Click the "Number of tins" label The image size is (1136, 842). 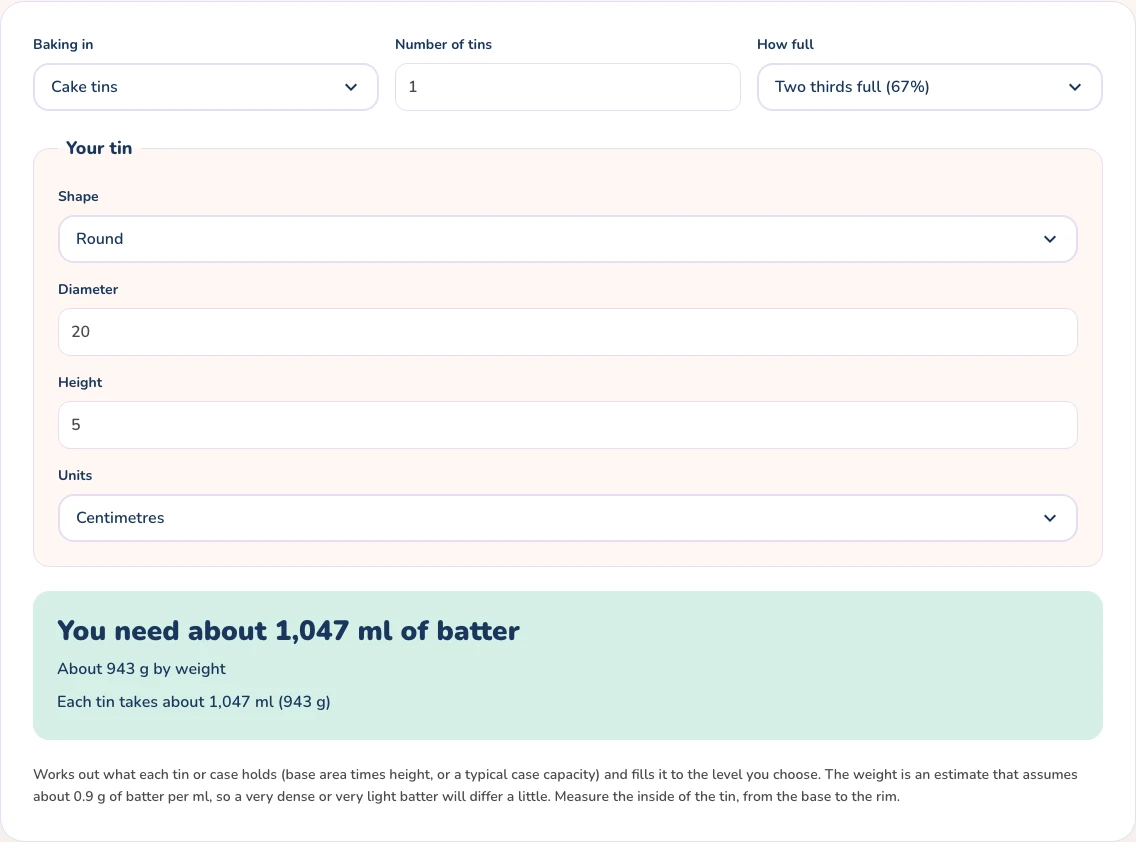pos(443,44)
